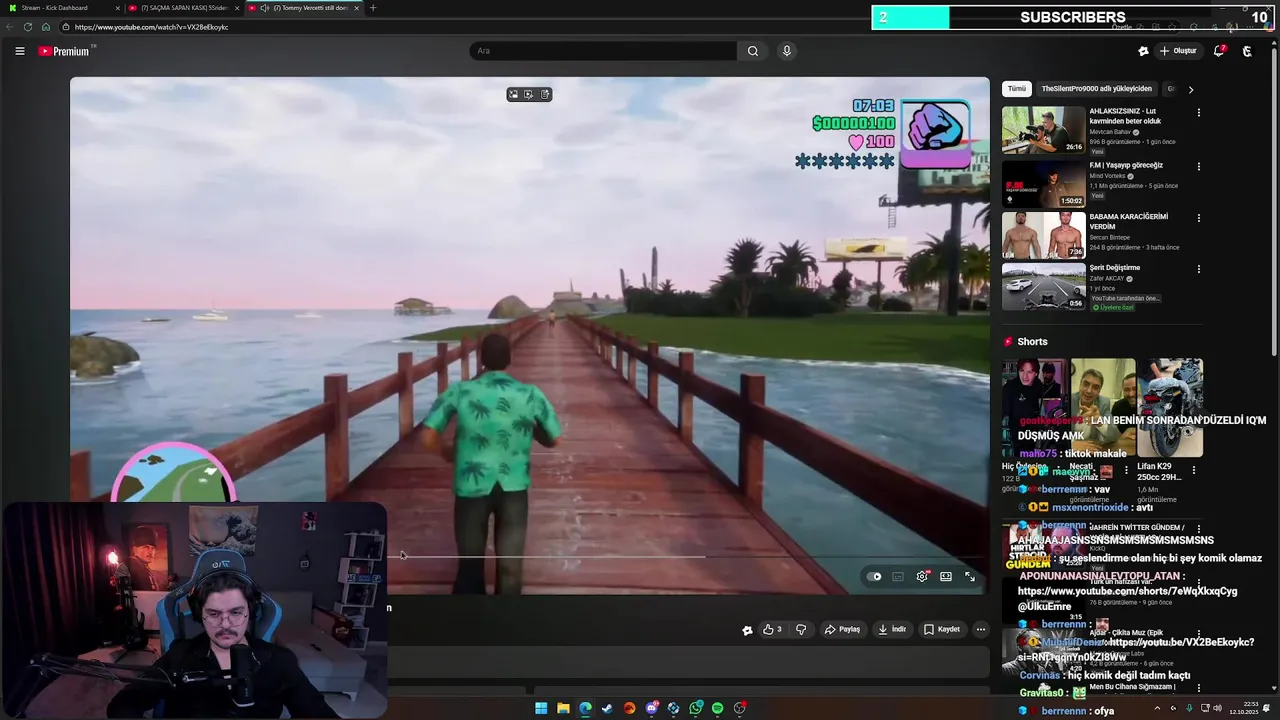Open Windows Start menu
This screenshot has width=1280, height=720.
pos(541,708)
